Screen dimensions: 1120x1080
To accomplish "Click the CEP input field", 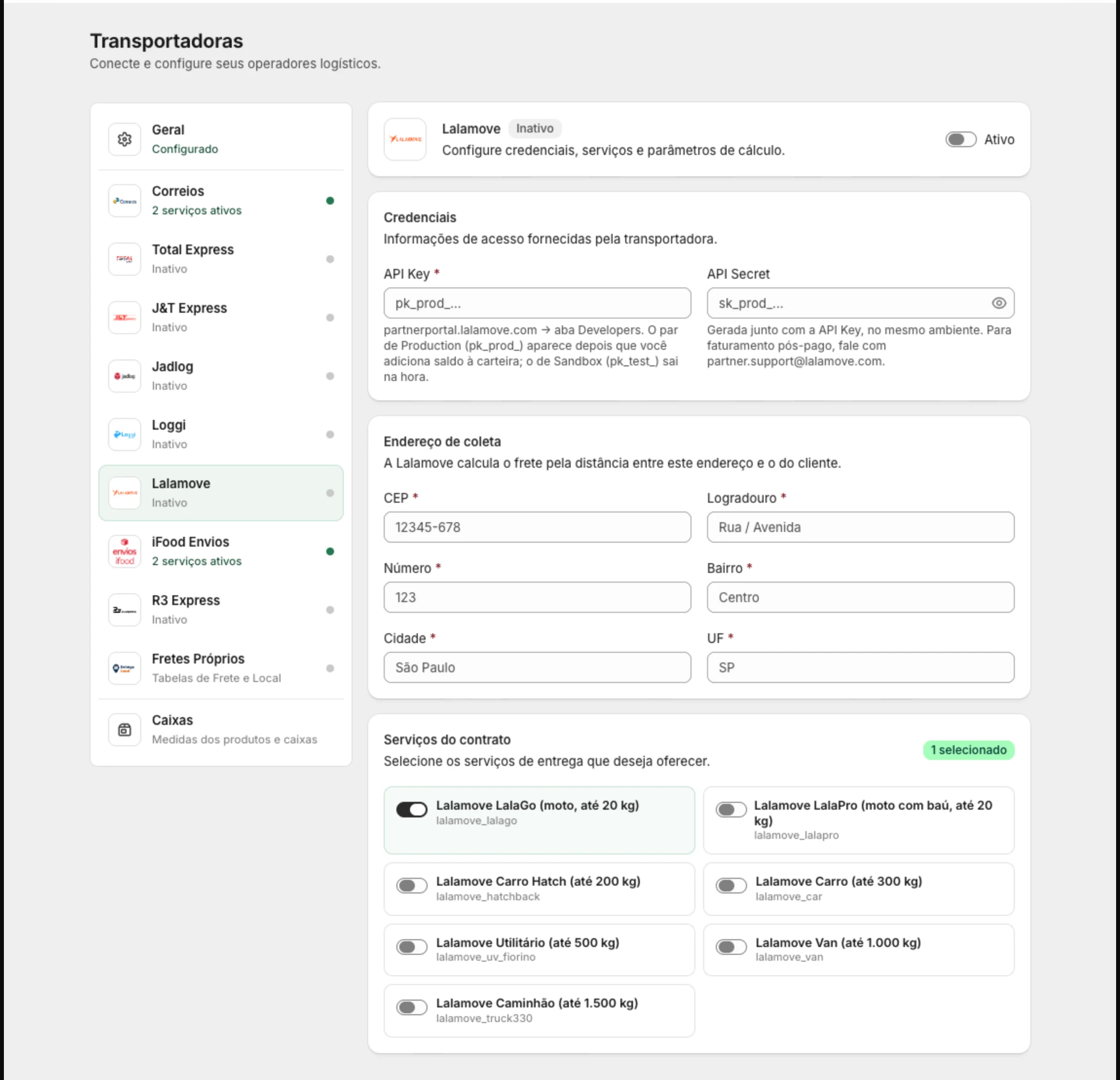I will point(537,527).
